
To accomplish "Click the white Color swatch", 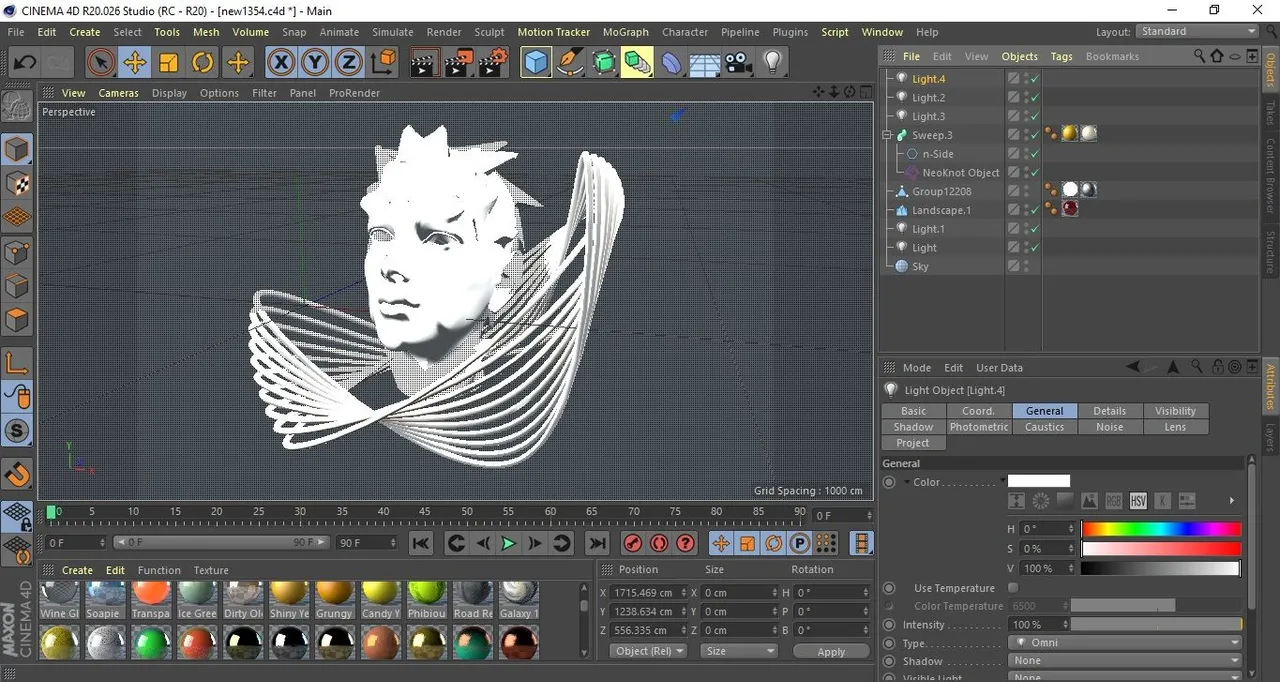I will click(1039, 482).
